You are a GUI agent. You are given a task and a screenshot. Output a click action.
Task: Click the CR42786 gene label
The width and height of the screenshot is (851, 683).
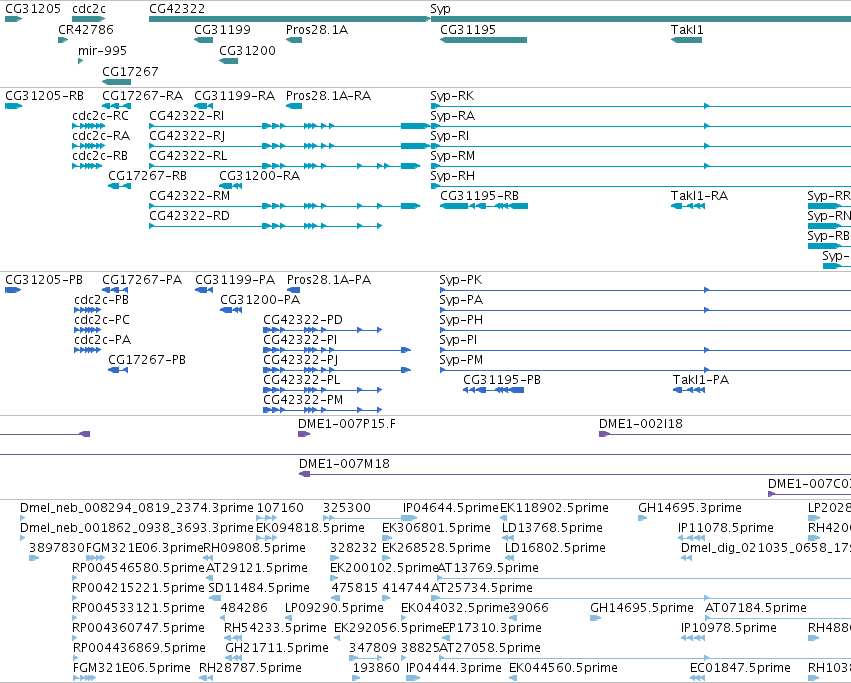click(86, 29)
